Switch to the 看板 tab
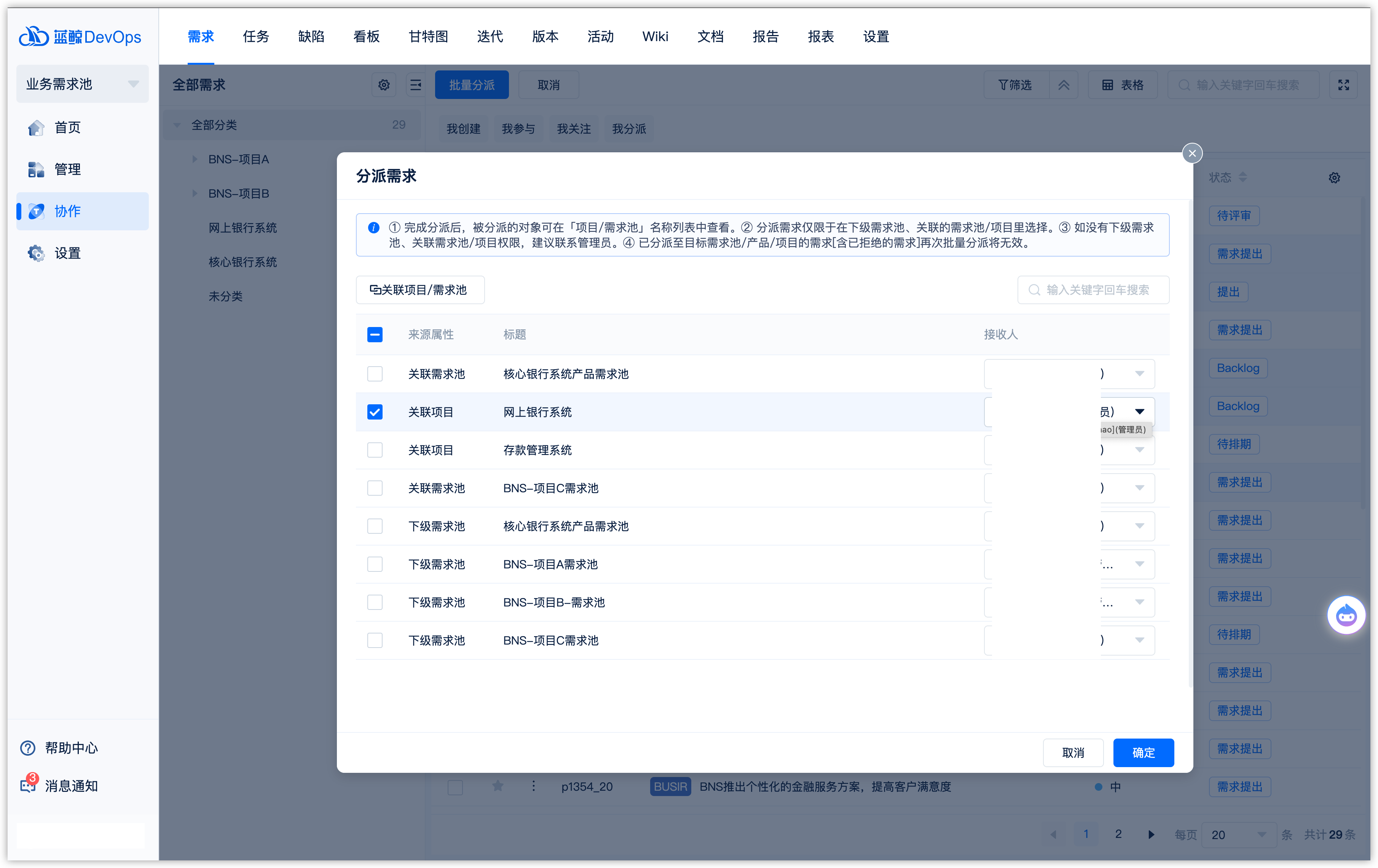1378x868 pixels. coord(366,37)
